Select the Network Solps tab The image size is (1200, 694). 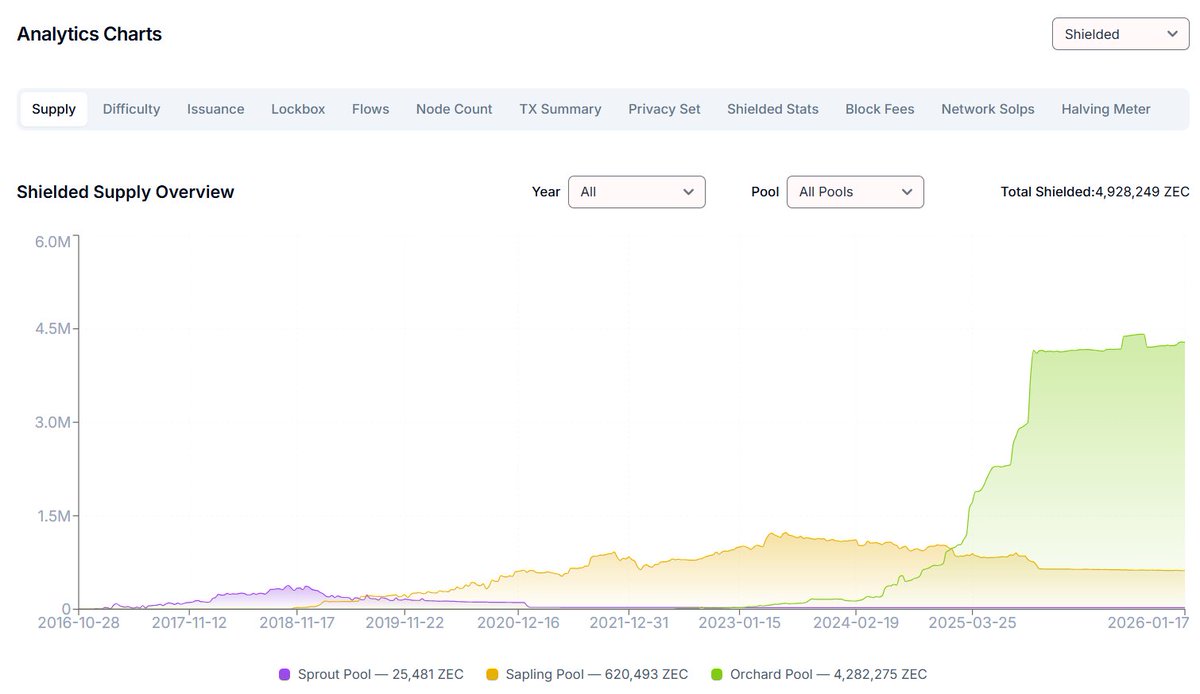988,109
